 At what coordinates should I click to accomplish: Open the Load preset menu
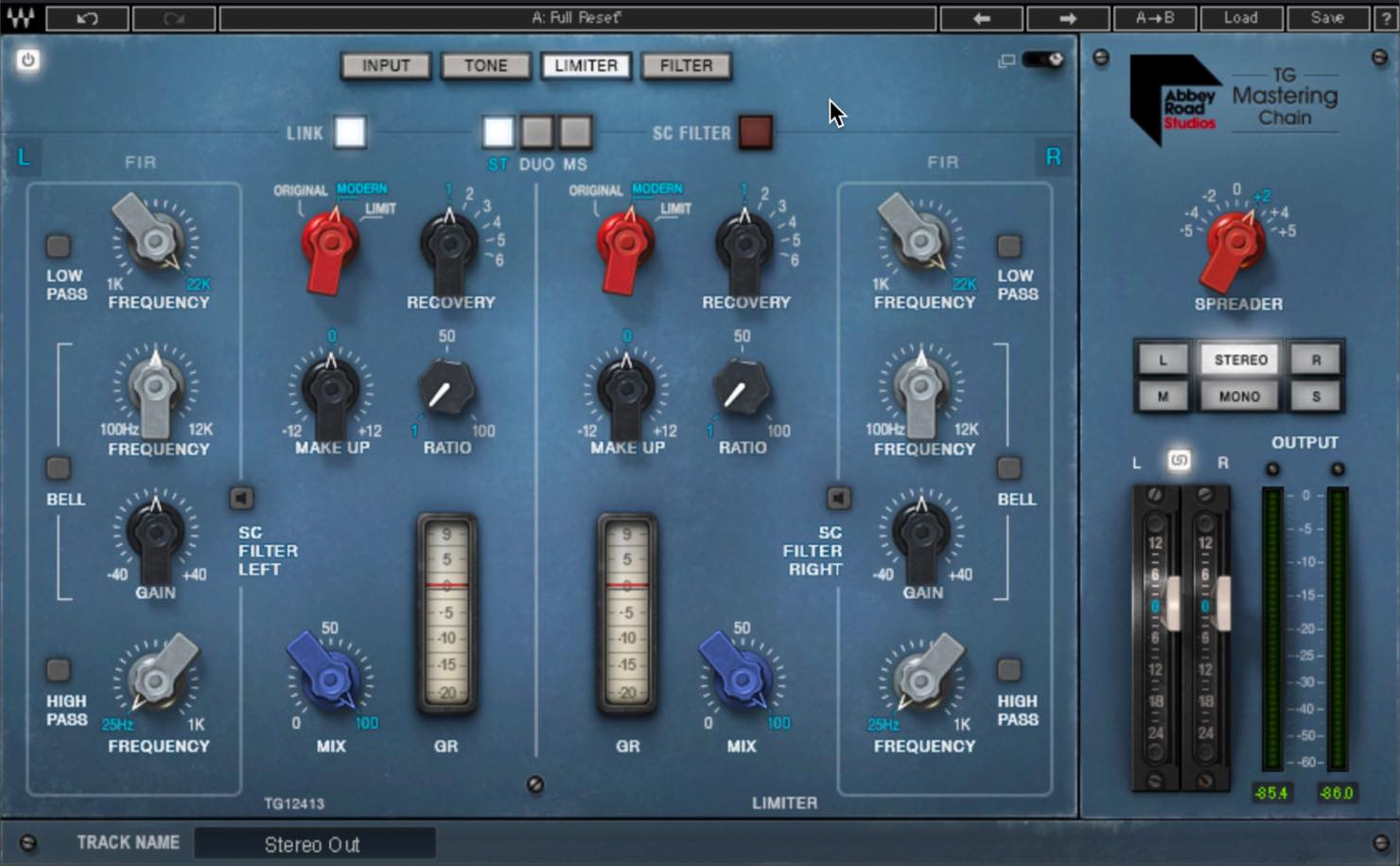click(x=1241, y=18)
